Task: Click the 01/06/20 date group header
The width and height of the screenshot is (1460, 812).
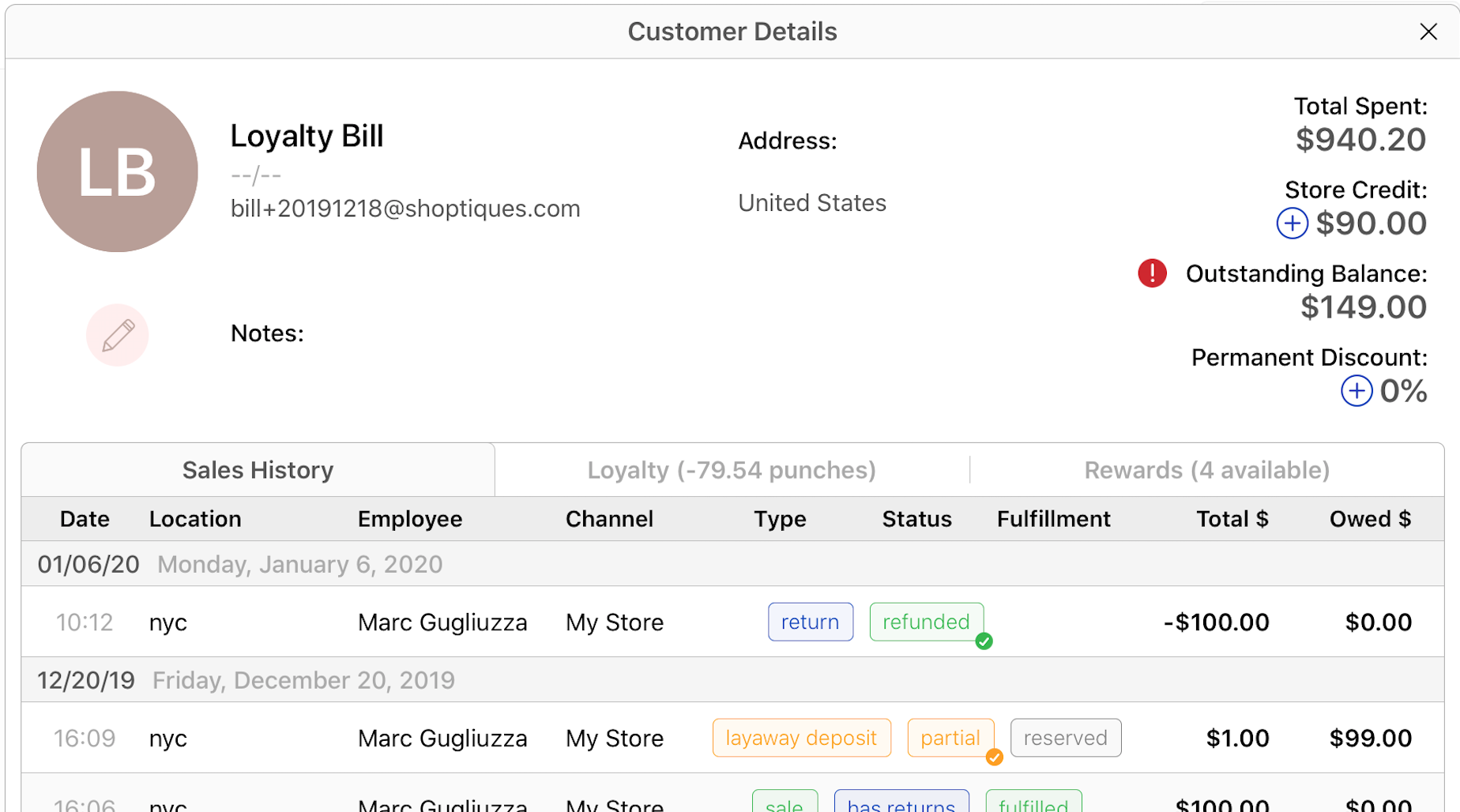Action: 732,564
